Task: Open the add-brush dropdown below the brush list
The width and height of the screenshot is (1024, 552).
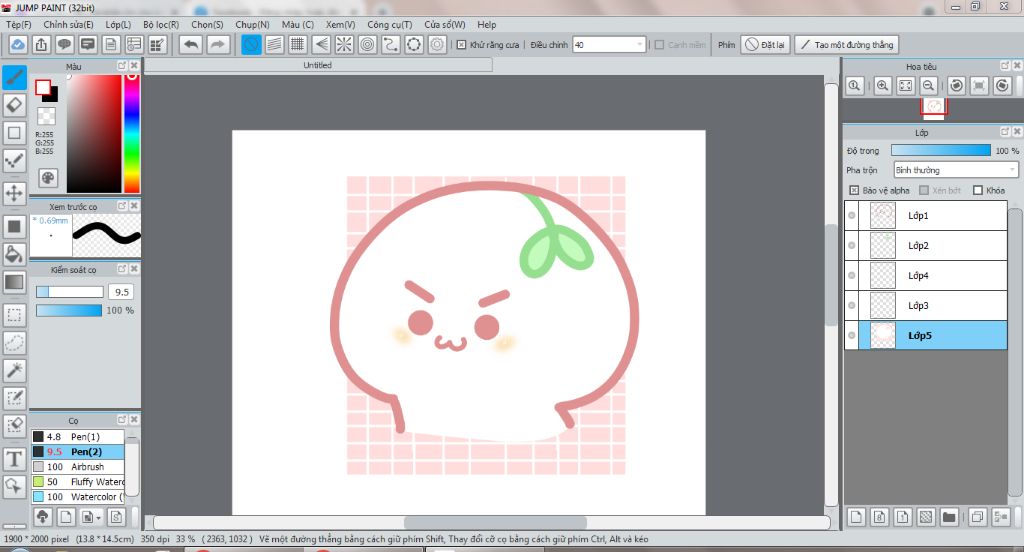Action: tap(91, 517)
